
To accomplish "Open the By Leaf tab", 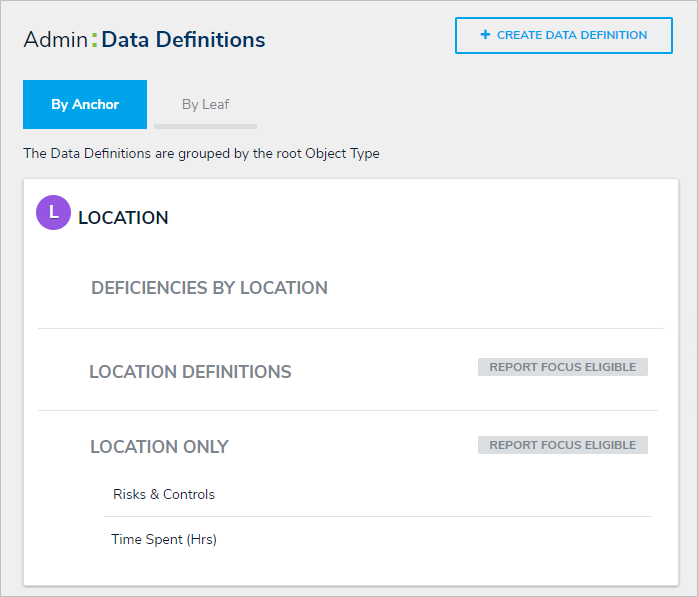I will click(x=206, y=104).
